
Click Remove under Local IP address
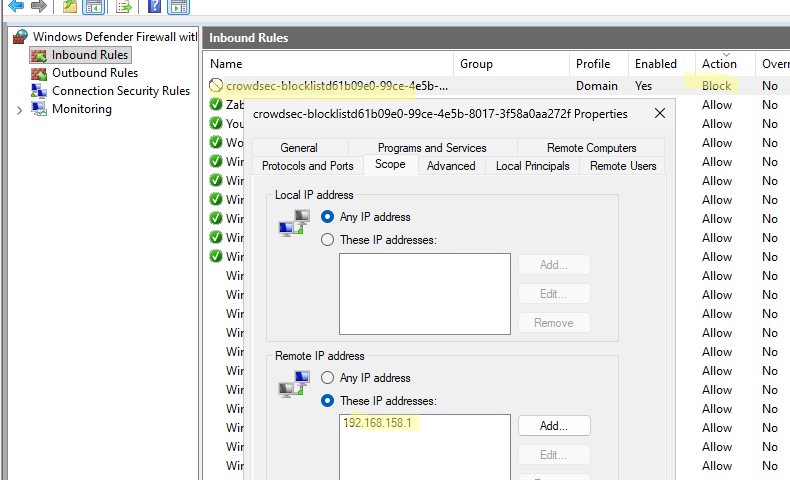[x=554, y=323]
